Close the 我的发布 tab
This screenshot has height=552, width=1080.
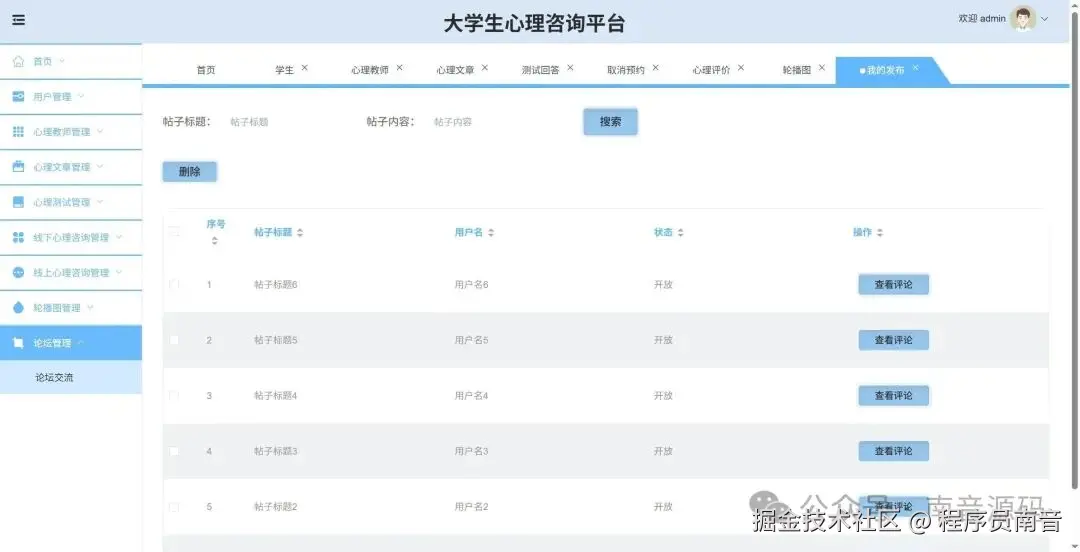pyautogui.click(x=915, y=68)
